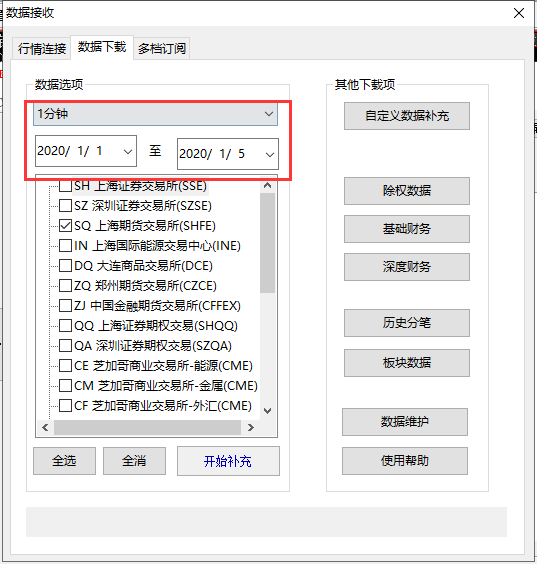537x564 pixels.
Task: Select the 数据下载 tab
Action: 102,47
